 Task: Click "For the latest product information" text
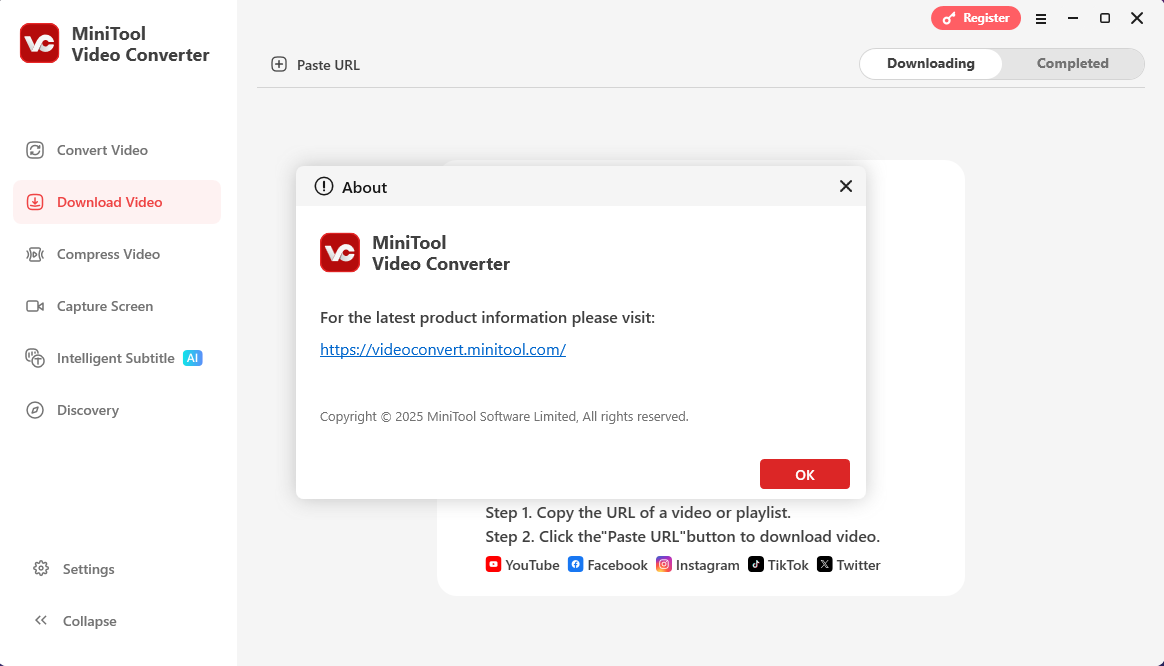488,318
